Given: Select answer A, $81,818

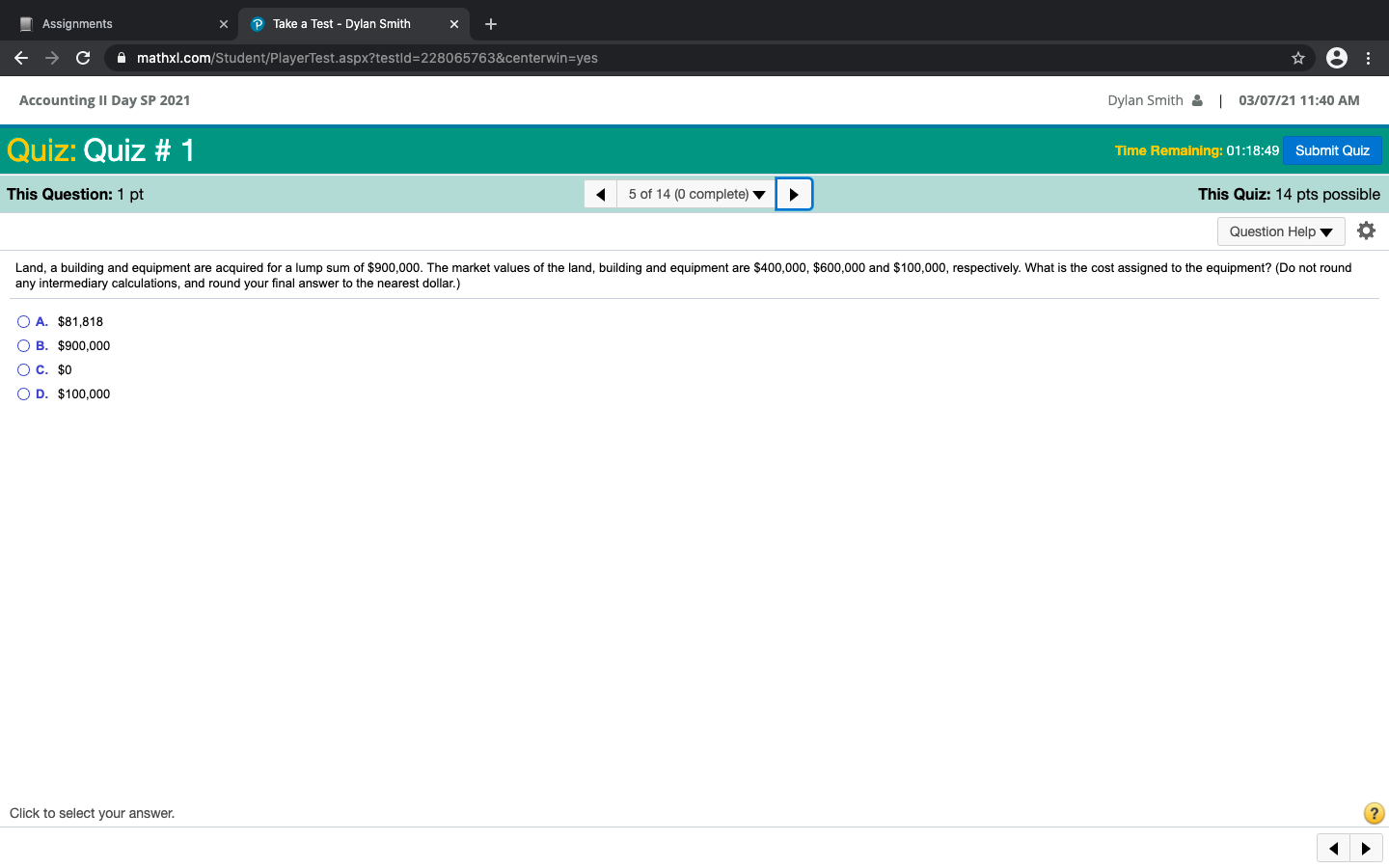Looking at the screenshot, I should 23,322.
